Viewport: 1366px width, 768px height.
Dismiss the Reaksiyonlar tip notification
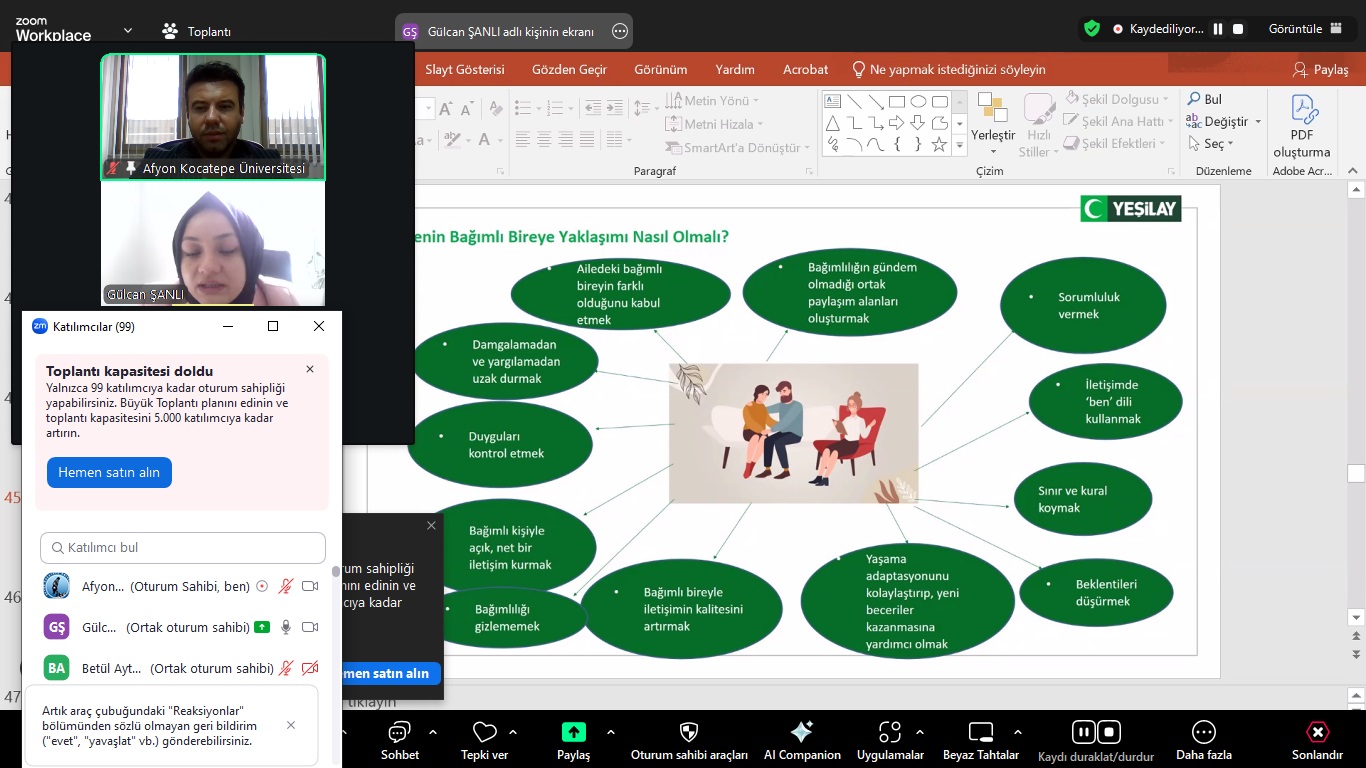pos(291,725)
